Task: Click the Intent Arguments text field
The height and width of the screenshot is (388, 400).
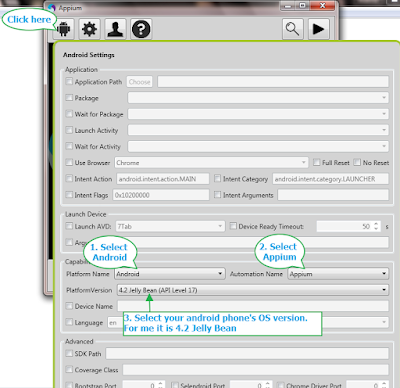Action: tap(333, 195)
